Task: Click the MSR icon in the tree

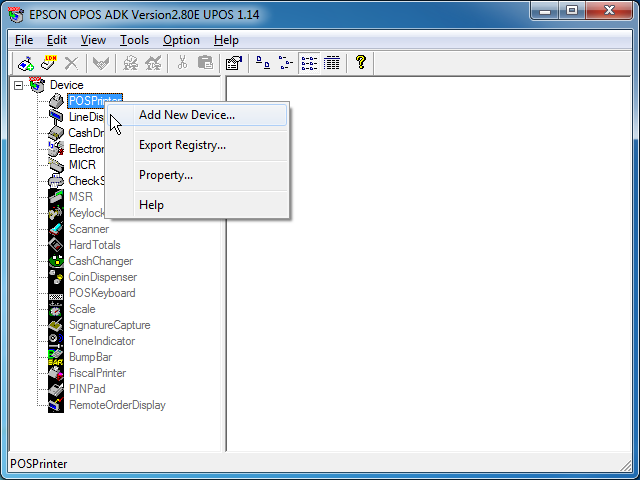Action: click(56, 197)
